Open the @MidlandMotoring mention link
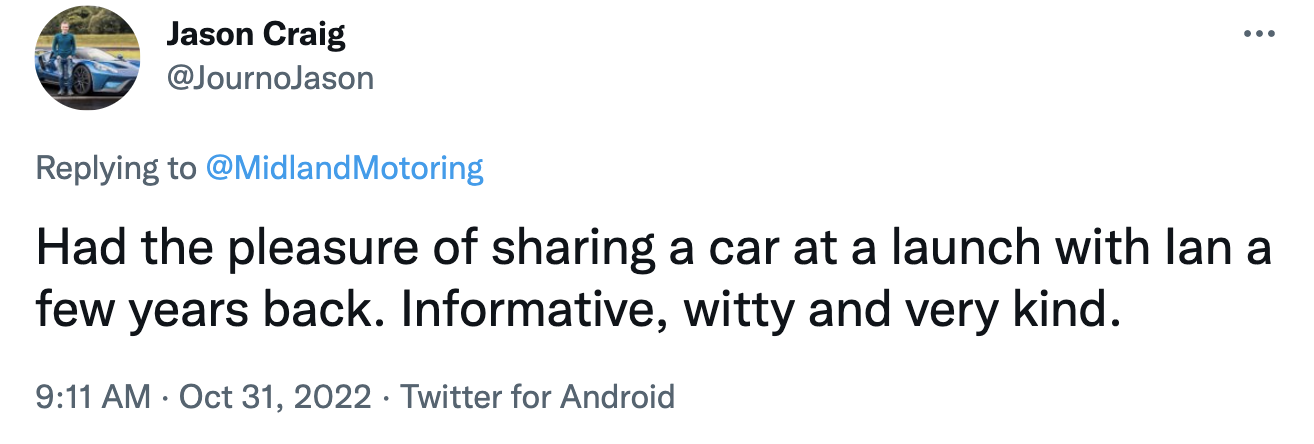Image resolution: width=1314 pixels, height=444 pixels. point(344,168)
